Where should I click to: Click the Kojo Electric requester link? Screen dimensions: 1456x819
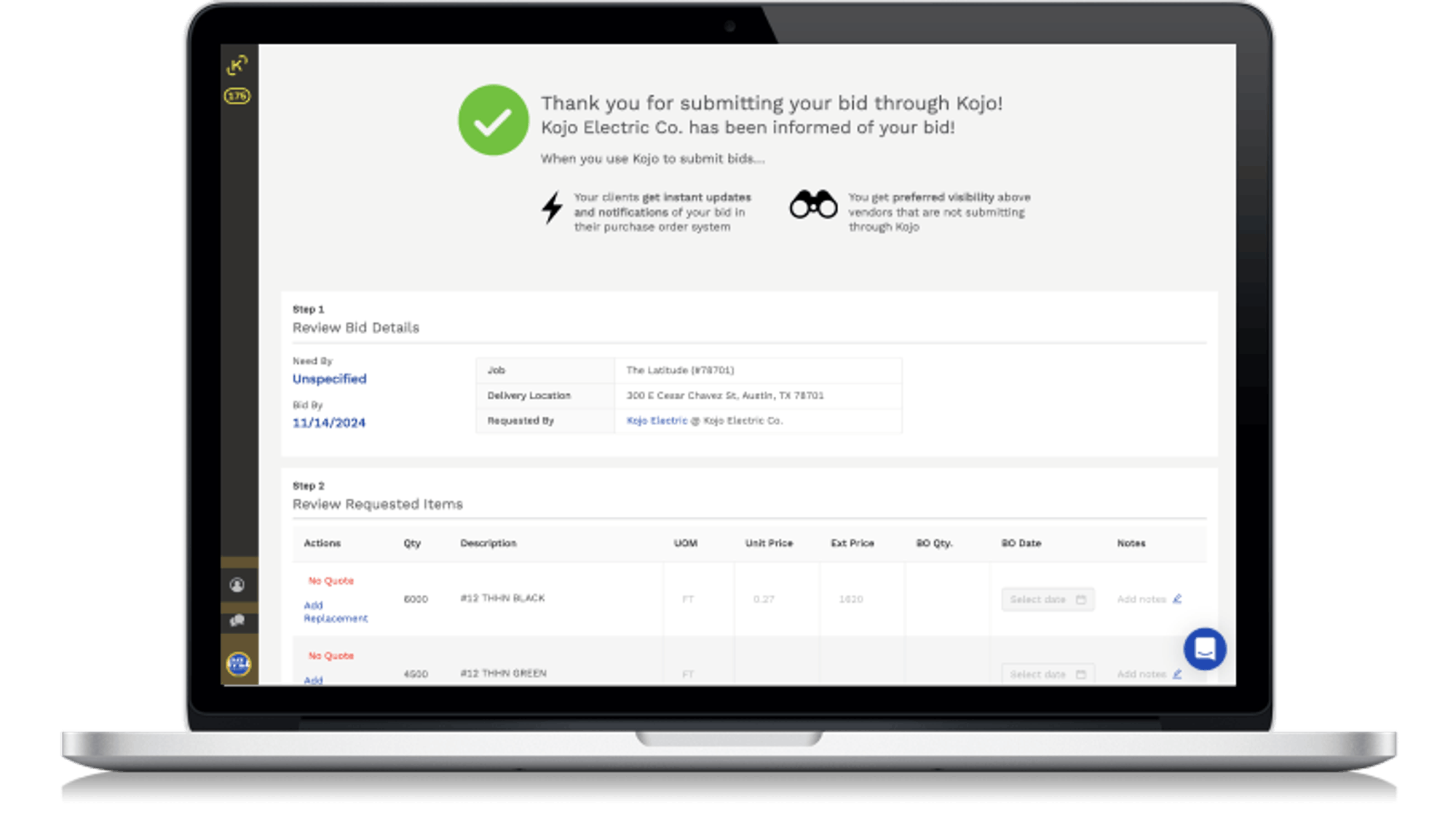click(x=657, y=421)
